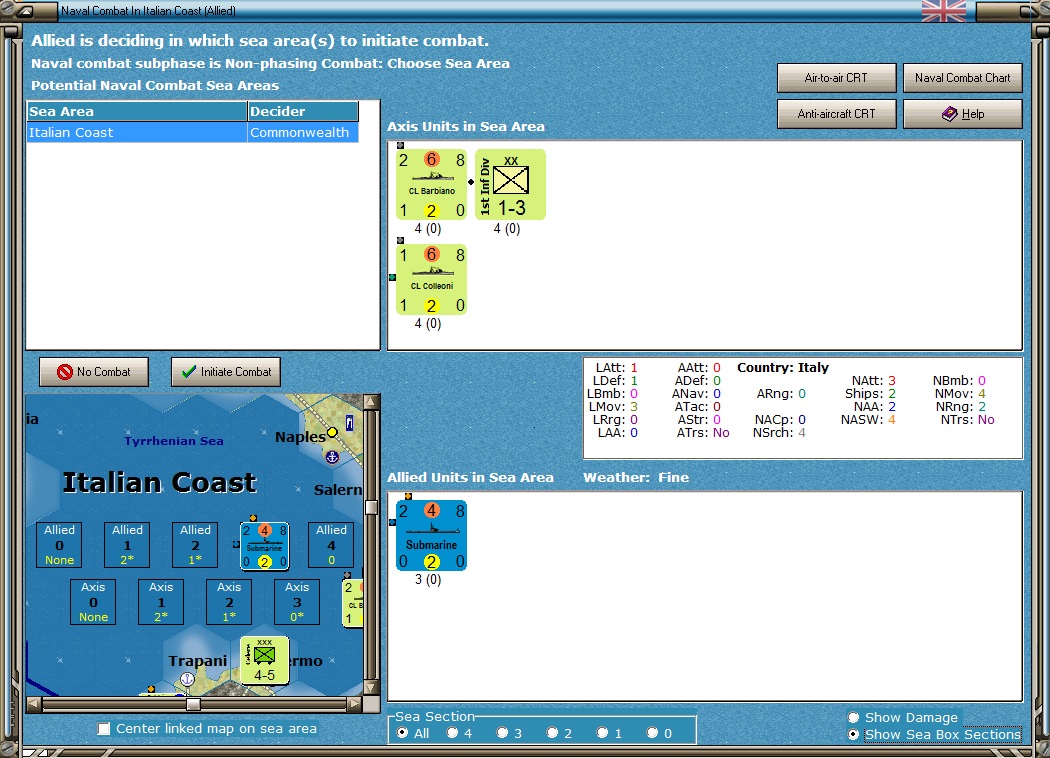Image resolution: width=1050 pixels, height=758 pixels.
Task: Click the Trapani port anchor icon
Action: (x=188, y=679)
